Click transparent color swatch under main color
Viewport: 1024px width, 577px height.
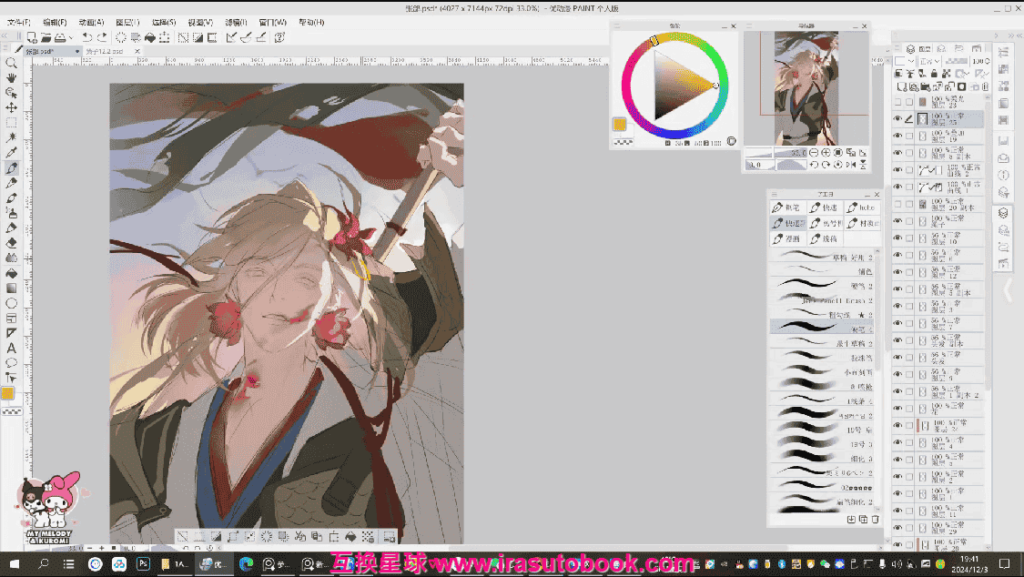[x=623, y=141]
